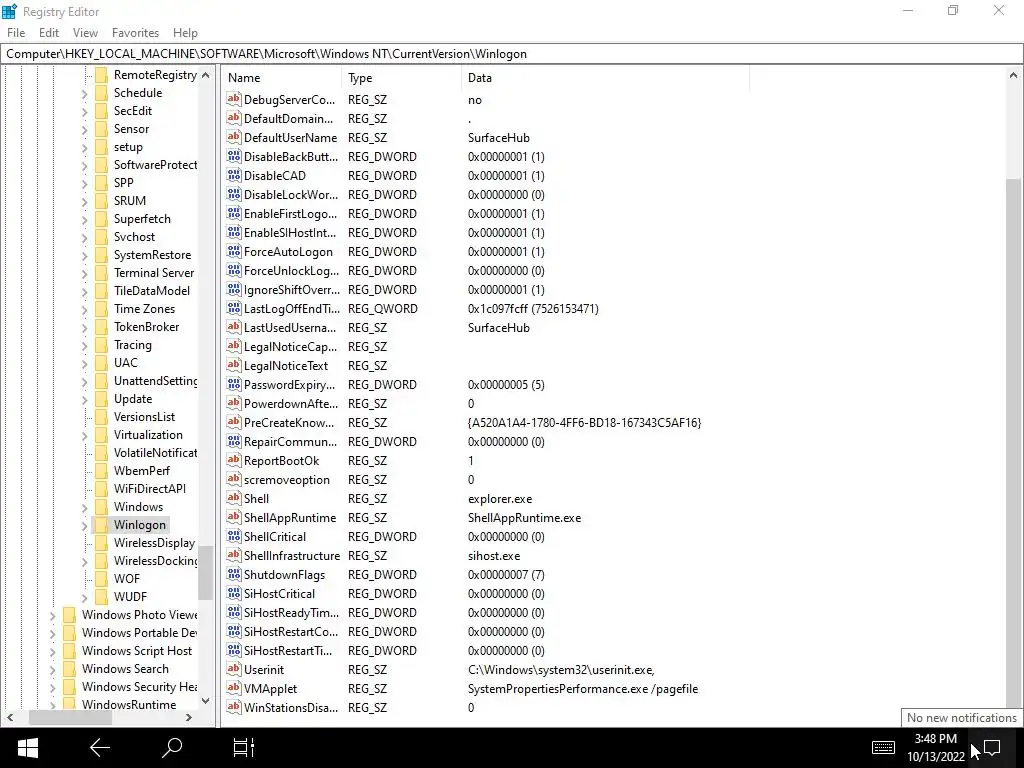The height and width of the screenshot is (768, 1024).
Task: Click the folder icon of the WUDF key
Action: [101, 596]
